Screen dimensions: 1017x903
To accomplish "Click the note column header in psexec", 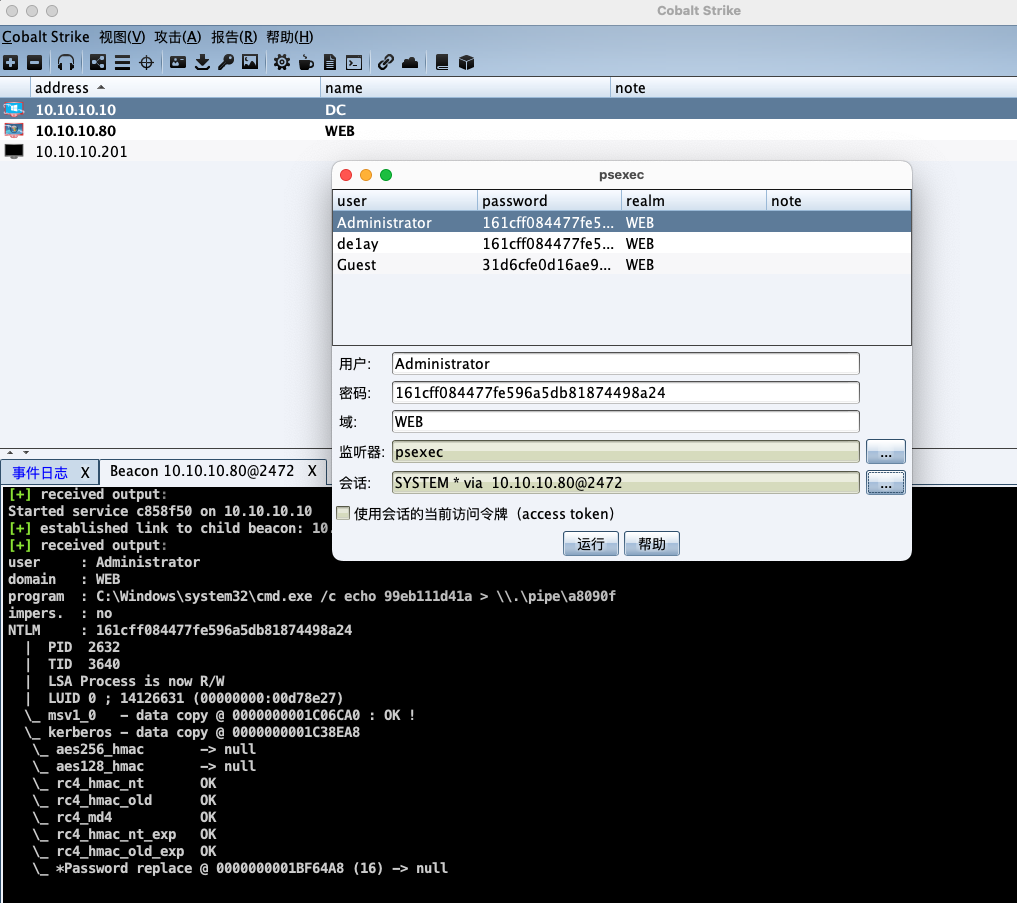I will pyautogui.click(x=838, y=200).
